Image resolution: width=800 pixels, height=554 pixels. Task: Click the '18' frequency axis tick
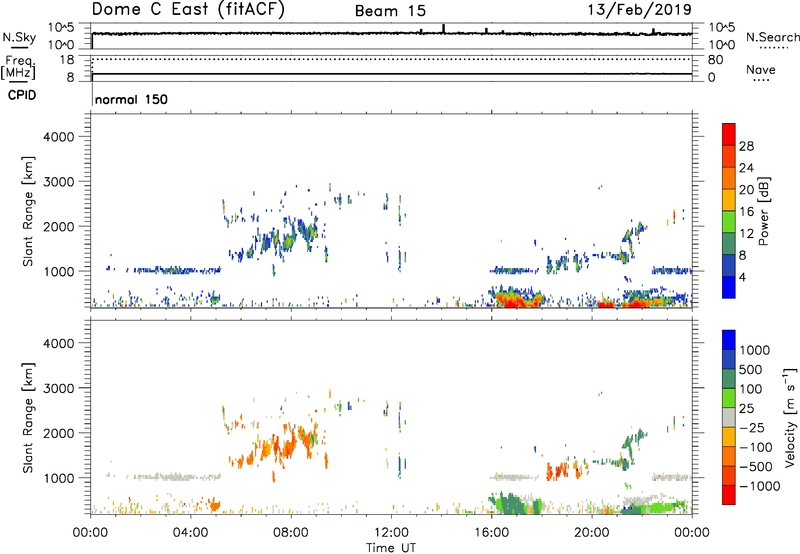67,60
